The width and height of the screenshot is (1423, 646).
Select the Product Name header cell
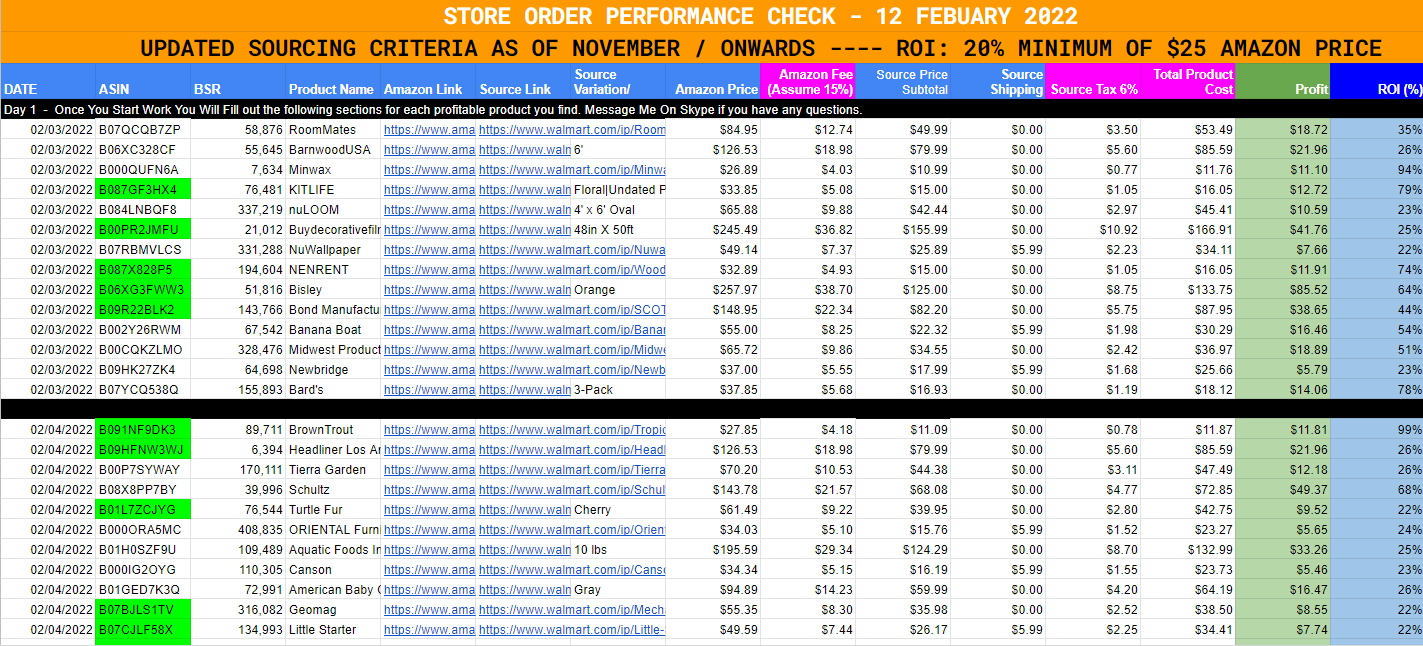333,81
